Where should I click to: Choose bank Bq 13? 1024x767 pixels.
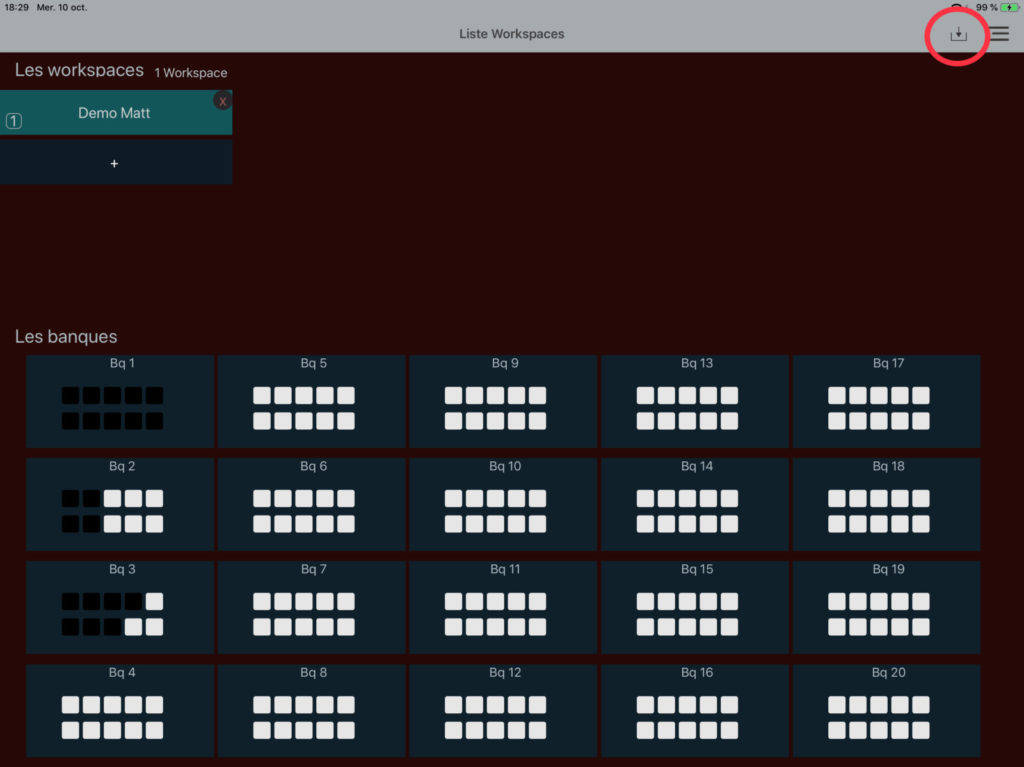tap(695, 401)
